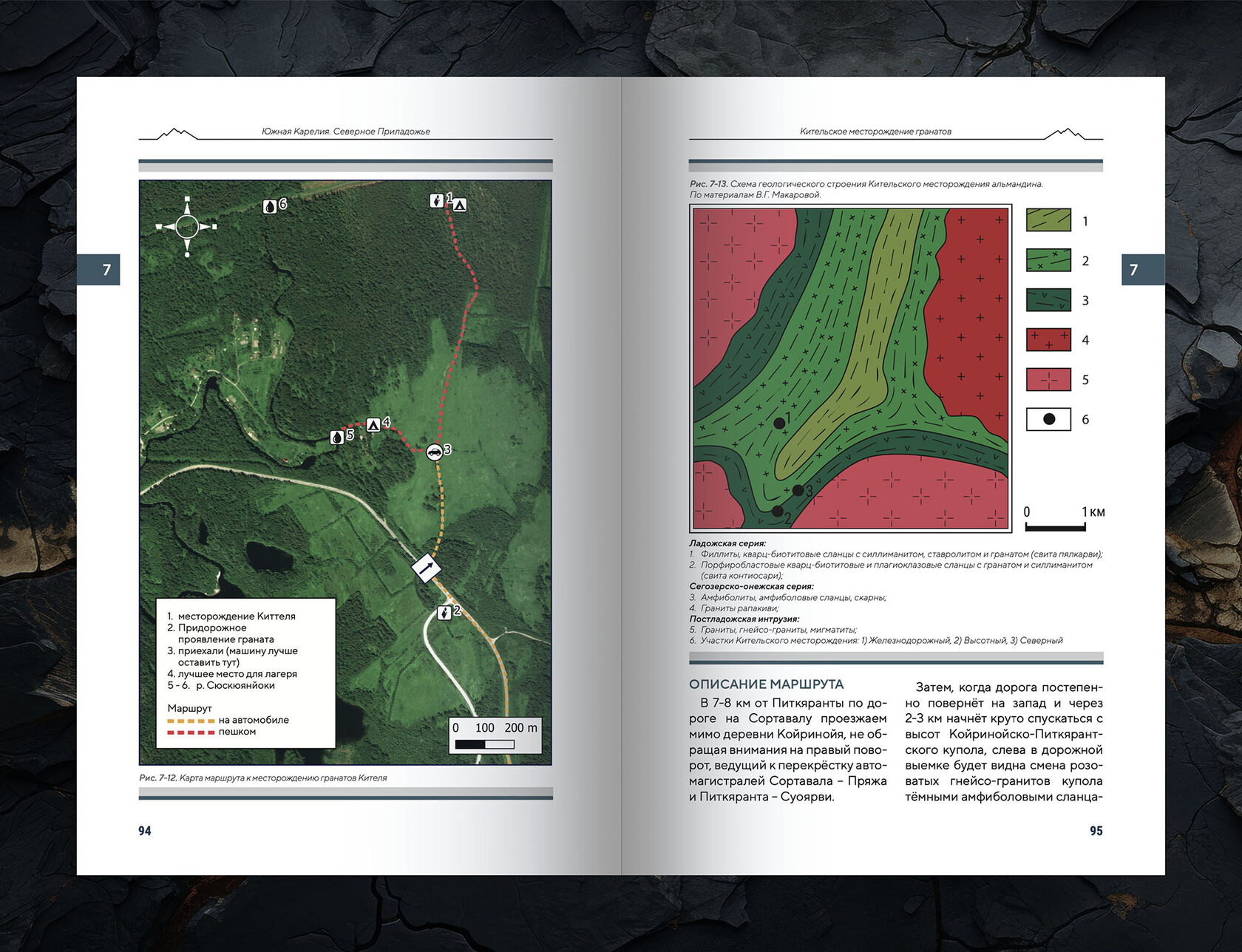The height and width of the screenshot is (952, 1242).
Task: Select geological legend swatch number 2
Action: pos(1048,260)
